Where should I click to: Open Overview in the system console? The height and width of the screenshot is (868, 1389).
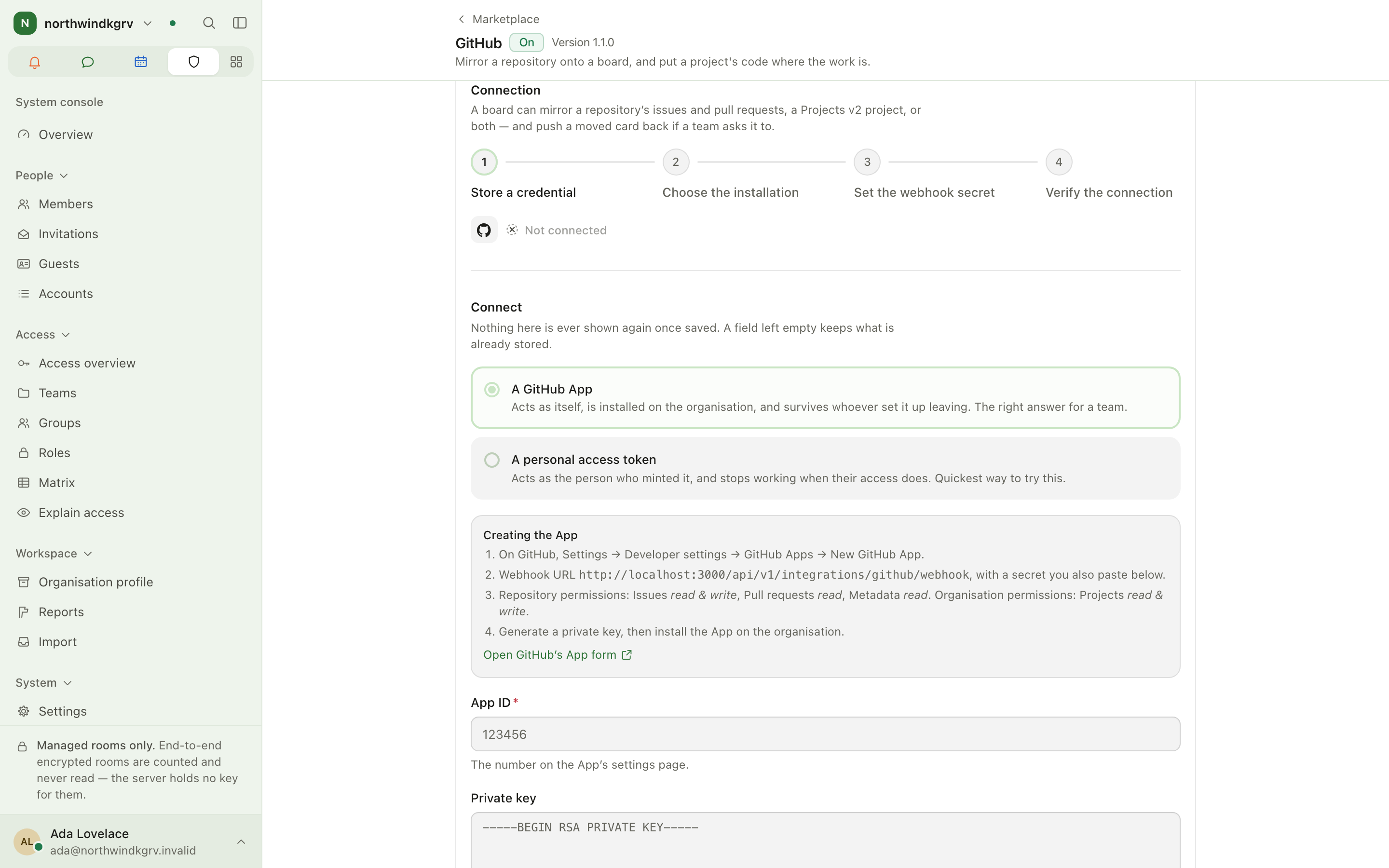point(131,135)
